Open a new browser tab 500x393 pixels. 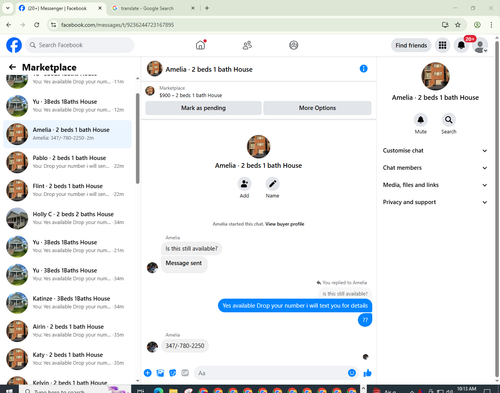point(207,8)
